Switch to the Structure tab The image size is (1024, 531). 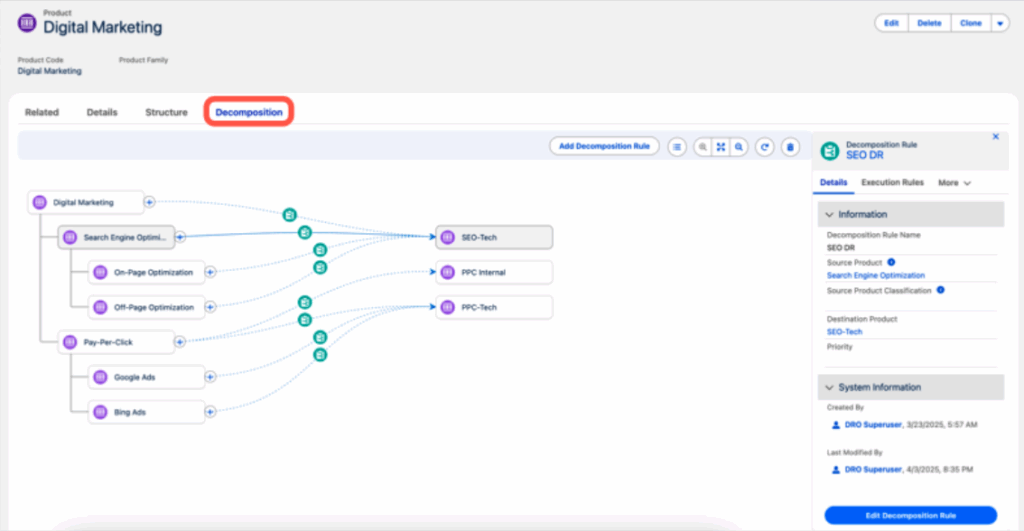pos(166,112)
